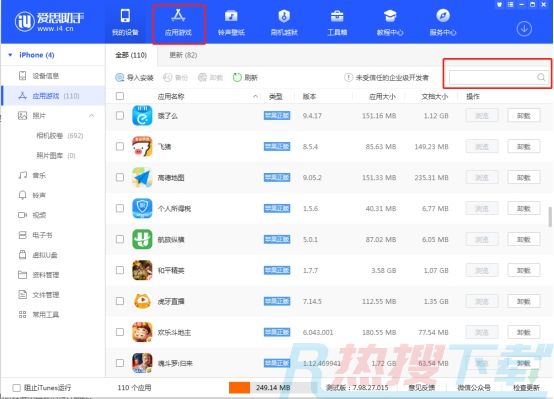
Task: Click the 备份 toolbar button
Action: [x=176, y=77]
